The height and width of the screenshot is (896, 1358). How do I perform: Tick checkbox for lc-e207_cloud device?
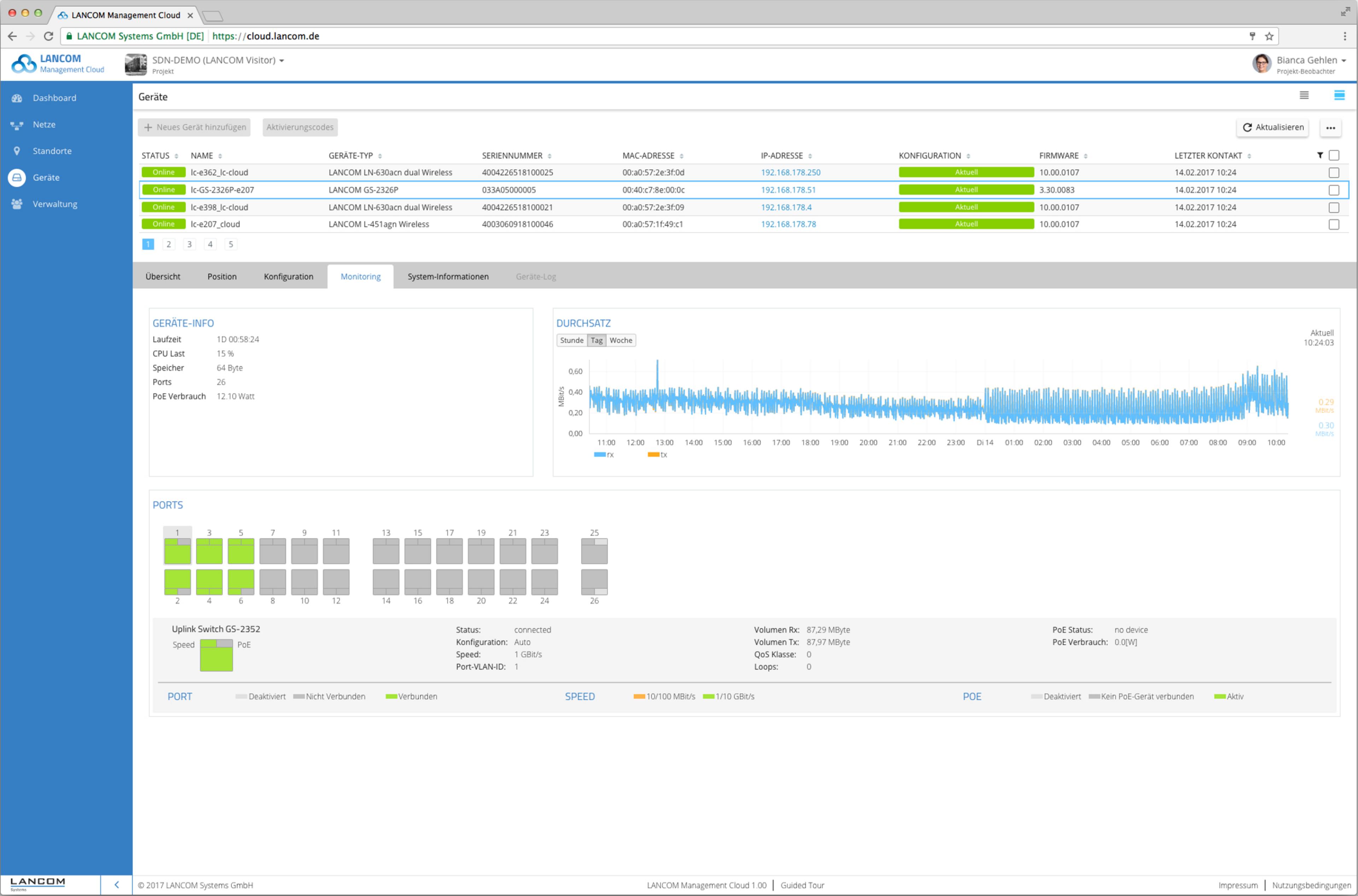tap(1334, 225)
